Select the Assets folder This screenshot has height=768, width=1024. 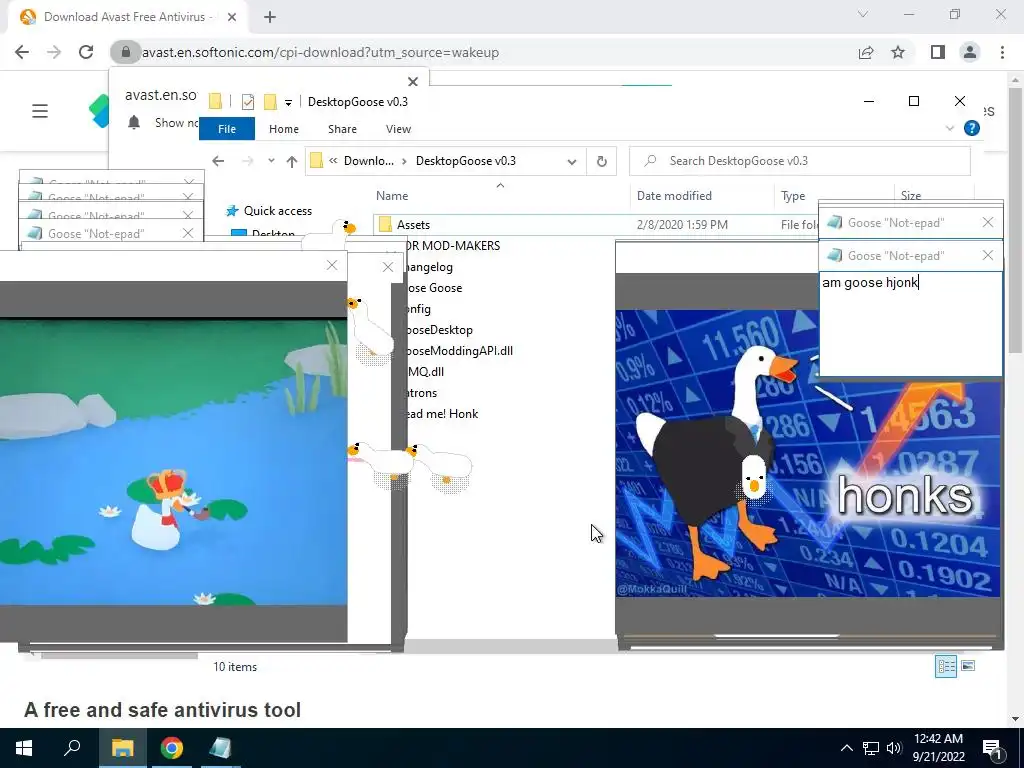coord(413,225)
